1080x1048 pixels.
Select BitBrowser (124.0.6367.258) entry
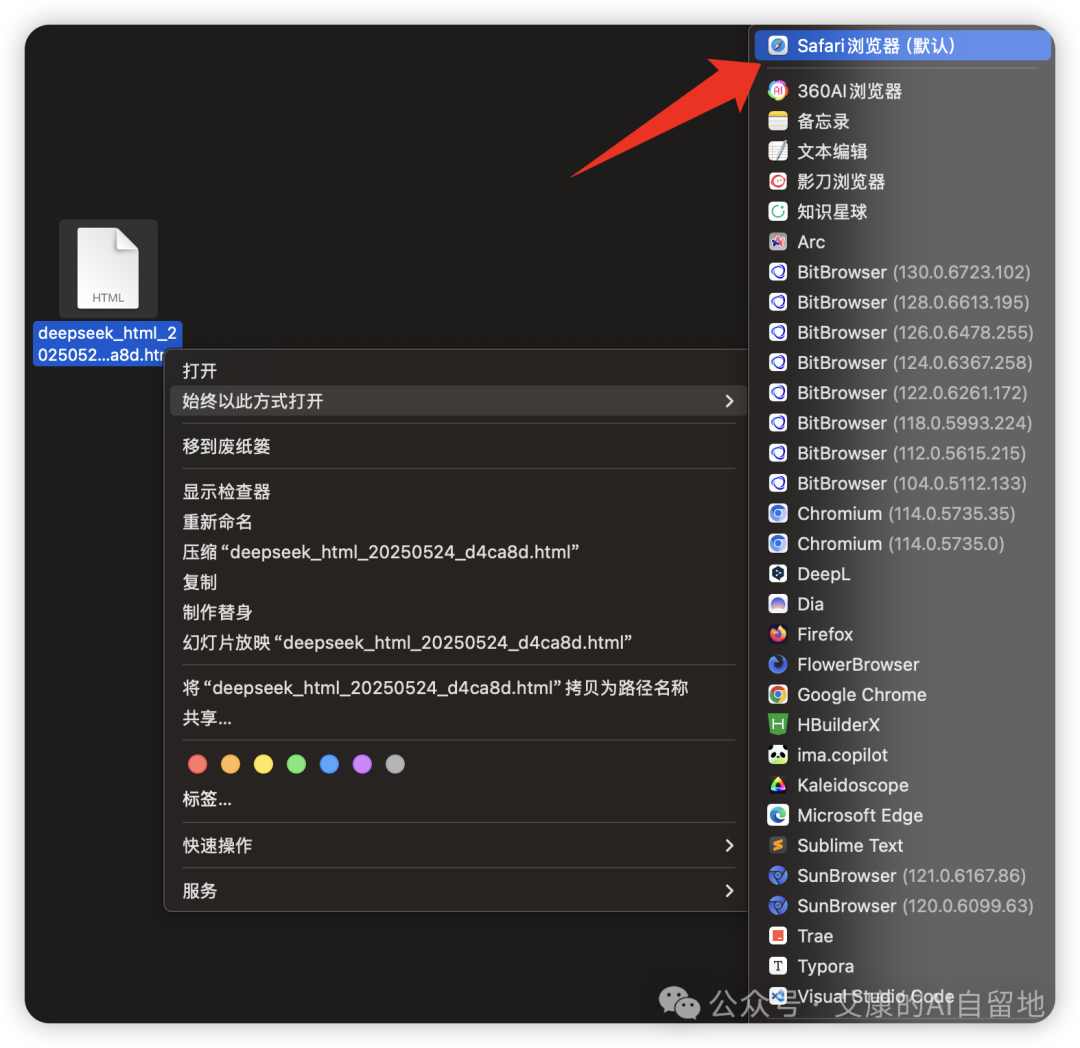[x=902, y=362]
